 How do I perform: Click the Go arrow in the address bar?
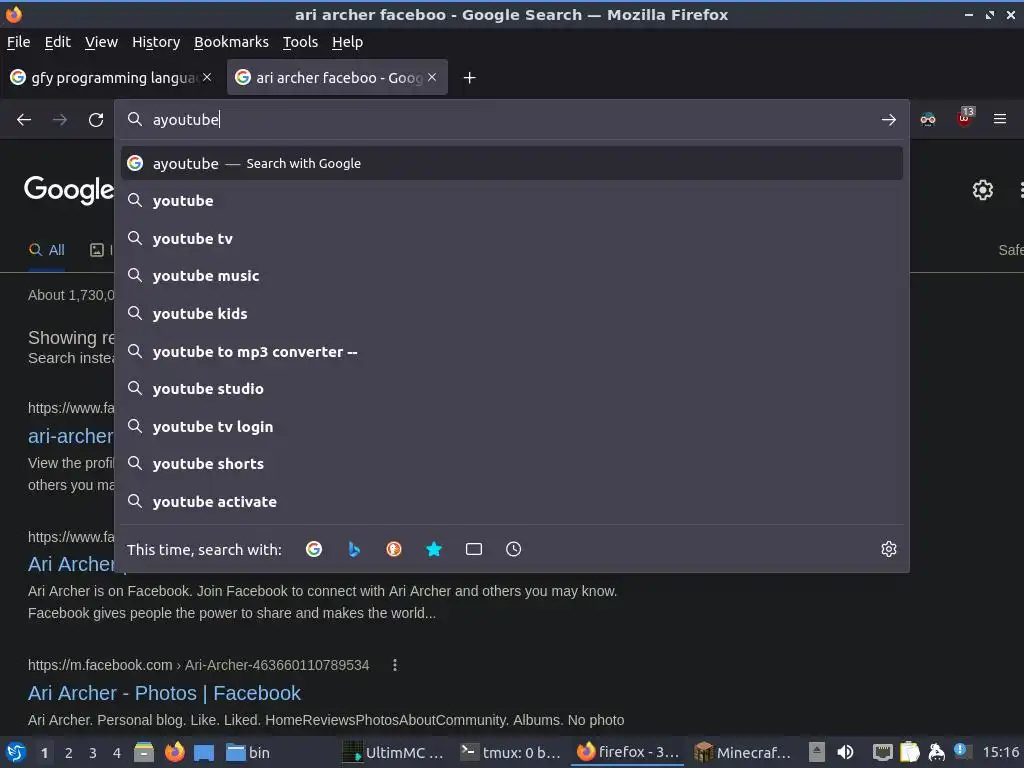(x=888, y=120)
